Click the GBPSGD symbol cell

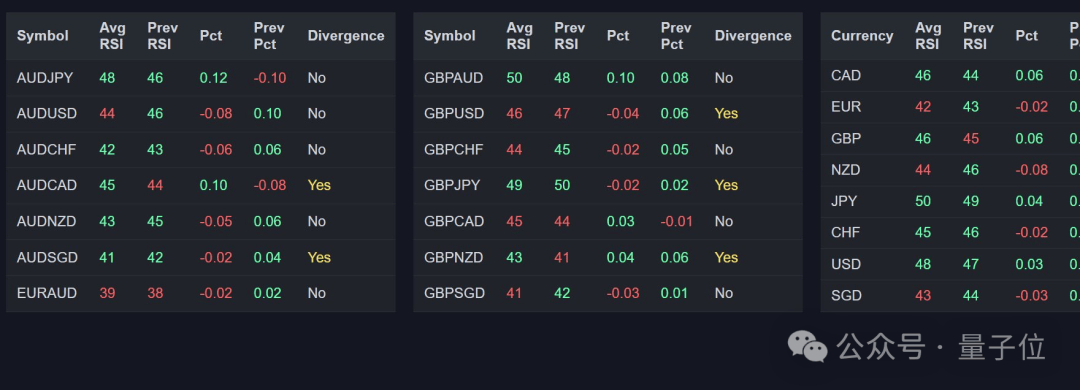[454, 293]
